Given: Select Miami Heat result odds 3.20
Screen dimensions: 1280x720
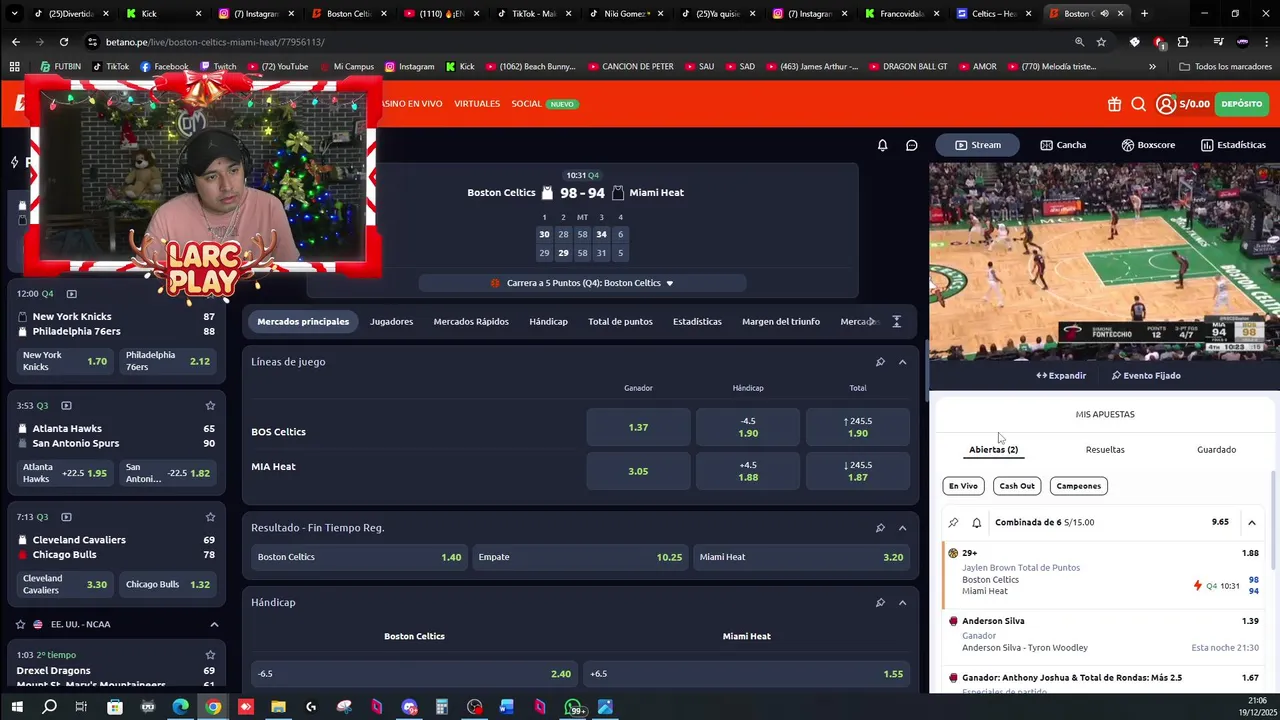Looking at the screenshot, I should point(801,557).
